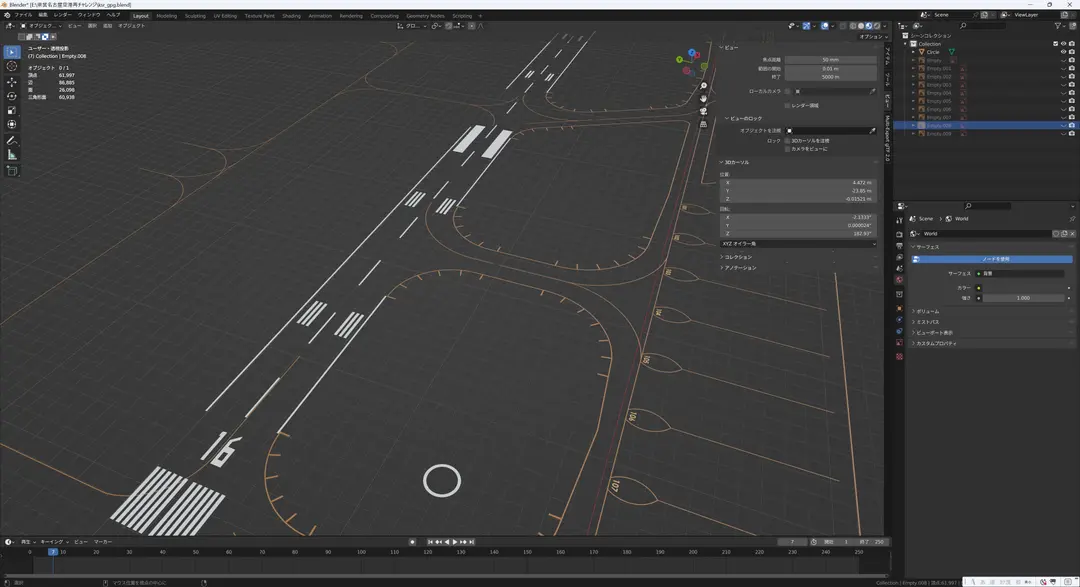Select the Move tool in the left toolbar
1080x587 pixels.
click(12, 81)
